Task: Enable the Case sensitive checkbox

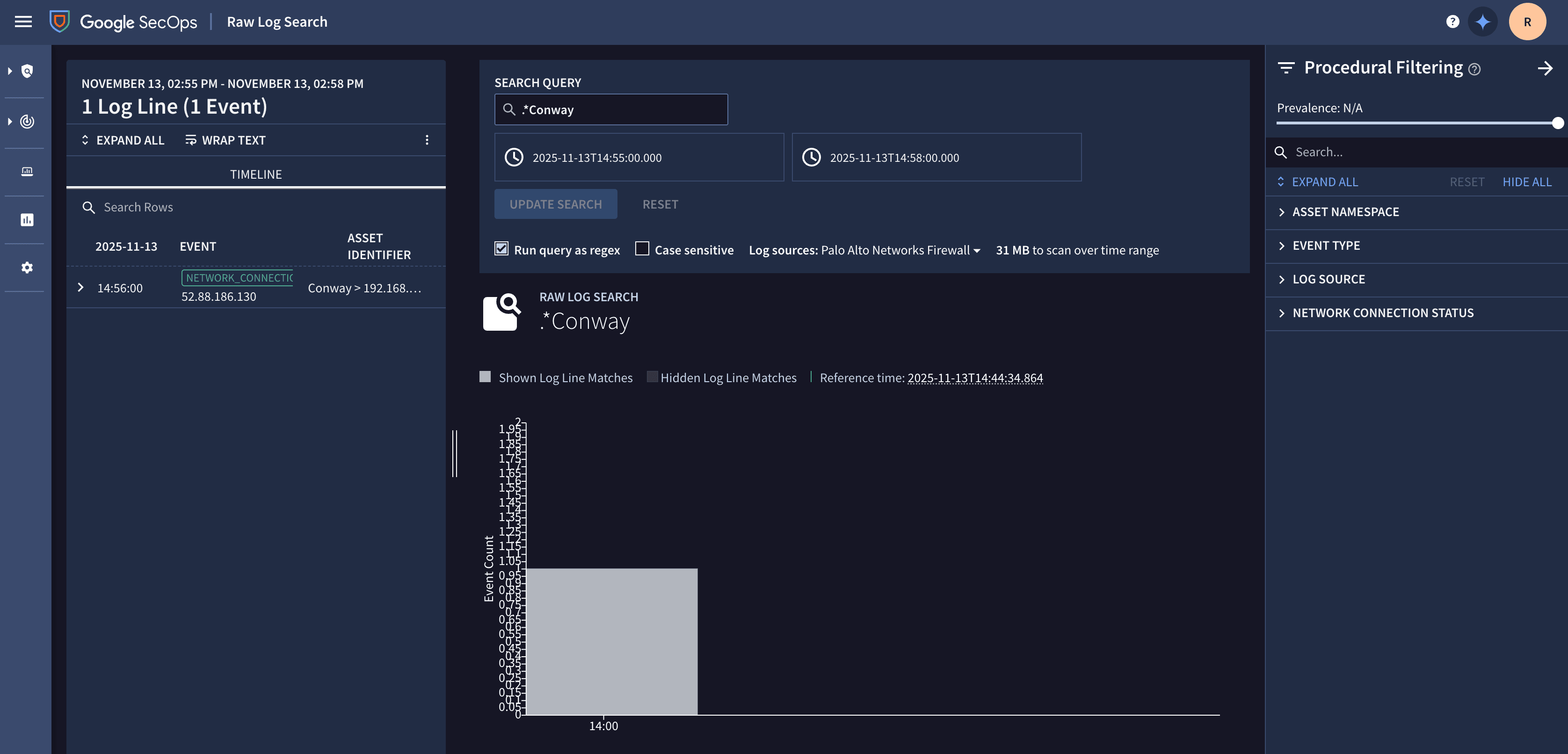Action: [x=642, y=249]
